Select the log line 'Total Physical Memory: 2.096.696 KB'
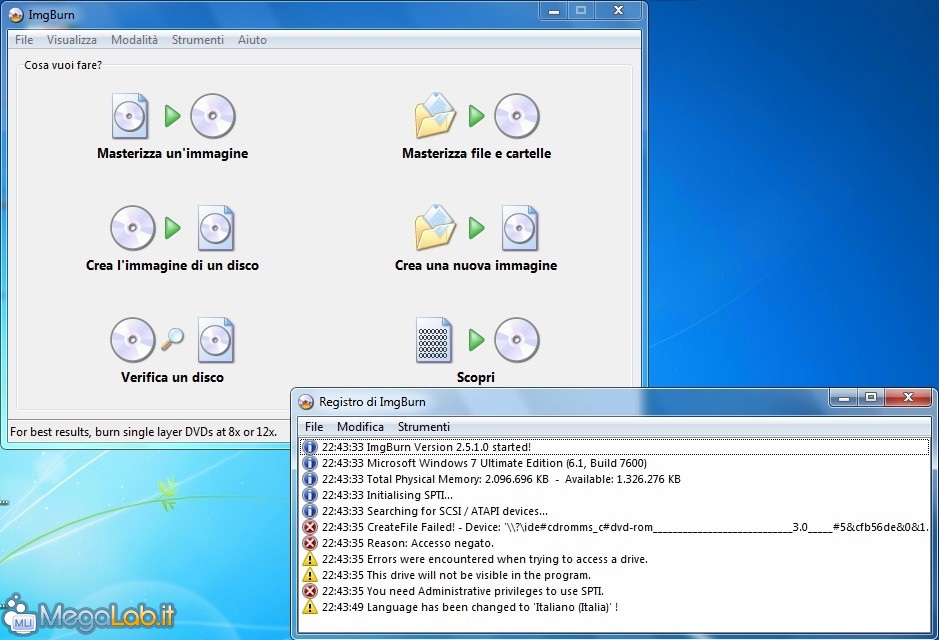 click(x=614, y=479)
